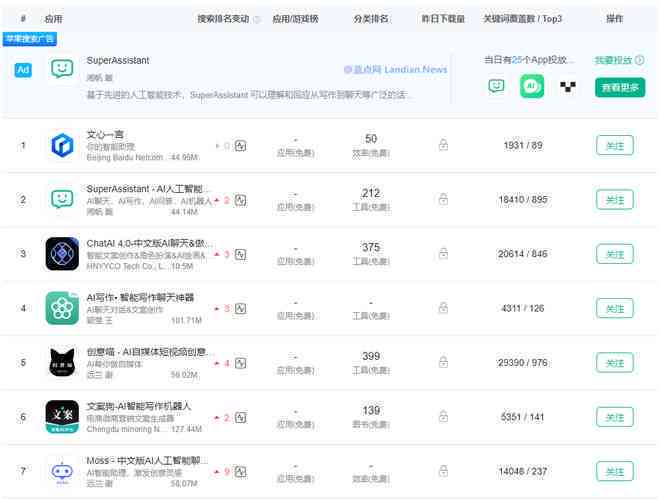Click keyword count 18410 / 895
The image size is (660, 499).
523,199
